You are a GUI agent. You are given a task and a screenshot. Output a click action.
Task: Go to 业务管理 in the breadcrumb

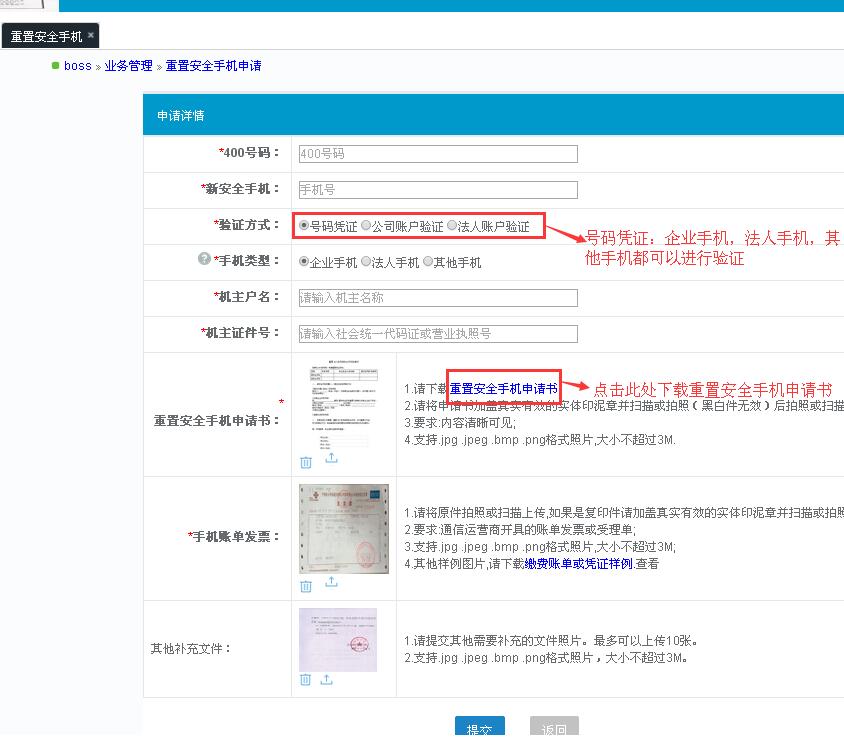[x=128, y=66]
